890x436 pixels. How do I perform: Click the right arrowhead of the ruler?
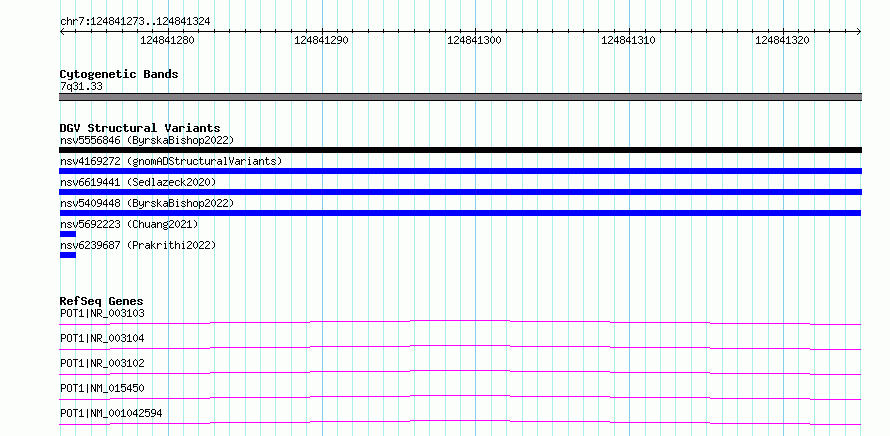859,32
